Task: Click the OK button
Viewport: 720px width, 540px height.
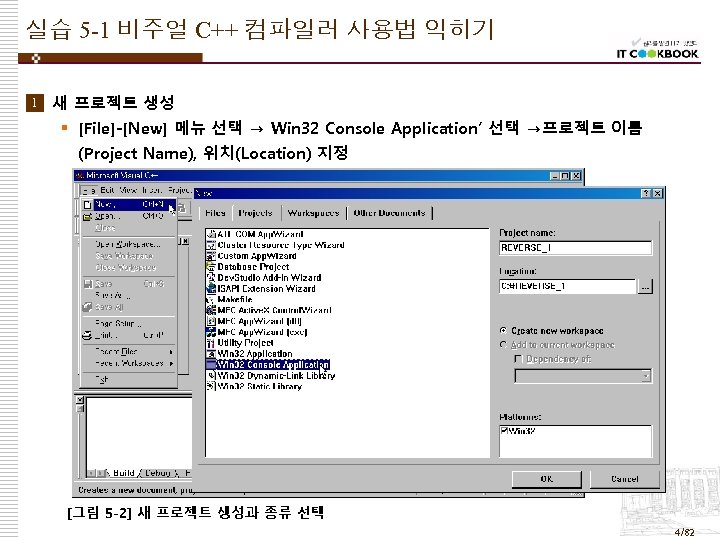Action: click(x=546, y=479)
